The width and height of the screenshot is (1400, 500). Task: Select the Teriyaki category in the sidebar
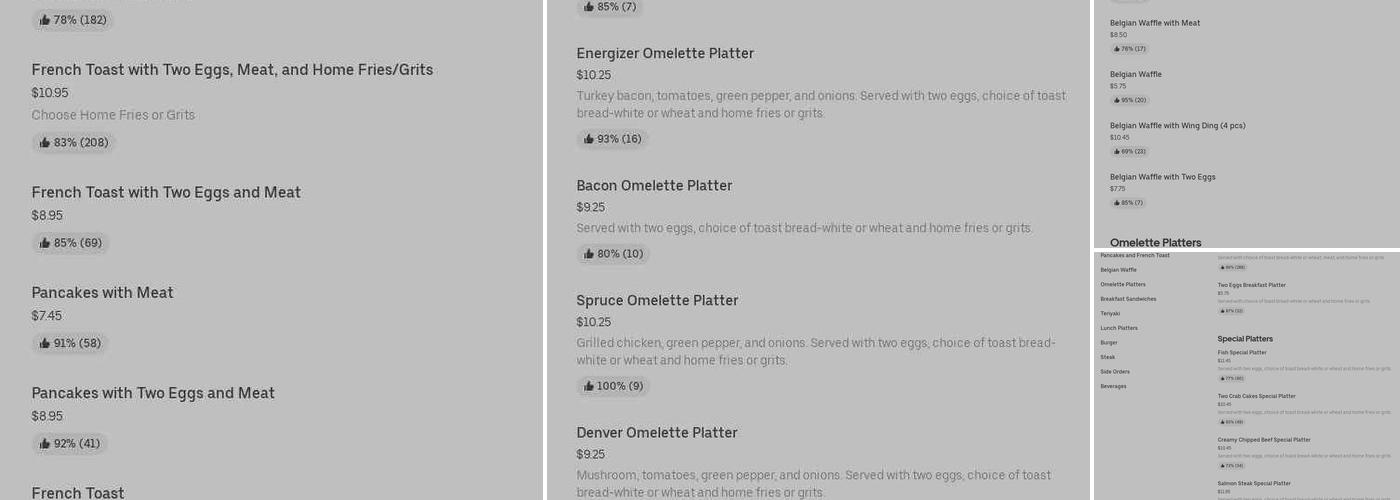[x=1110, y=314]
